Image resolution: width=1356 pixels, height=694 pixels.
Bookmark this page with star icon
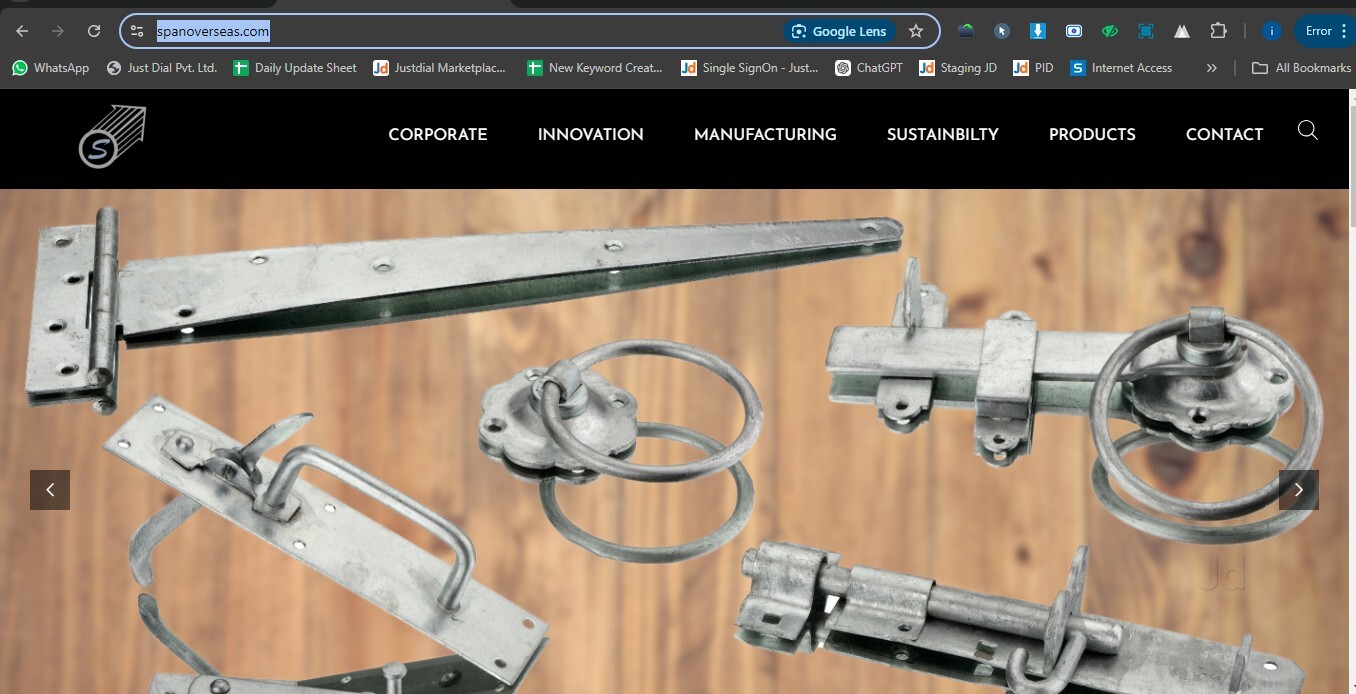915,31
